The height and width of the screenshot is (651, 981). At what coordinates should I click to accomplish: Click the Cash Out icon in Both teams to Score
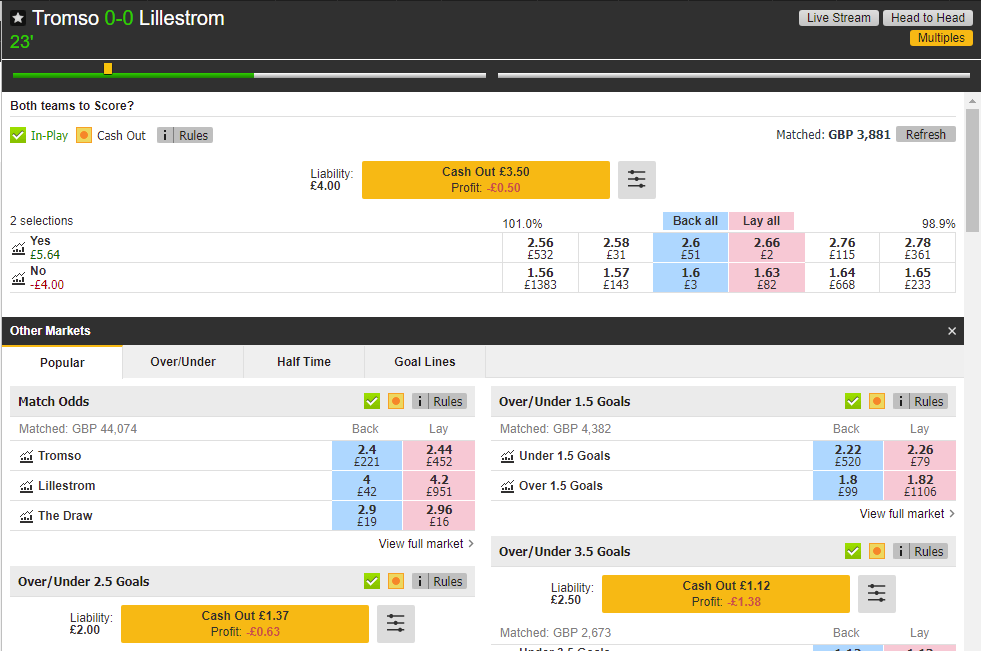84,135
